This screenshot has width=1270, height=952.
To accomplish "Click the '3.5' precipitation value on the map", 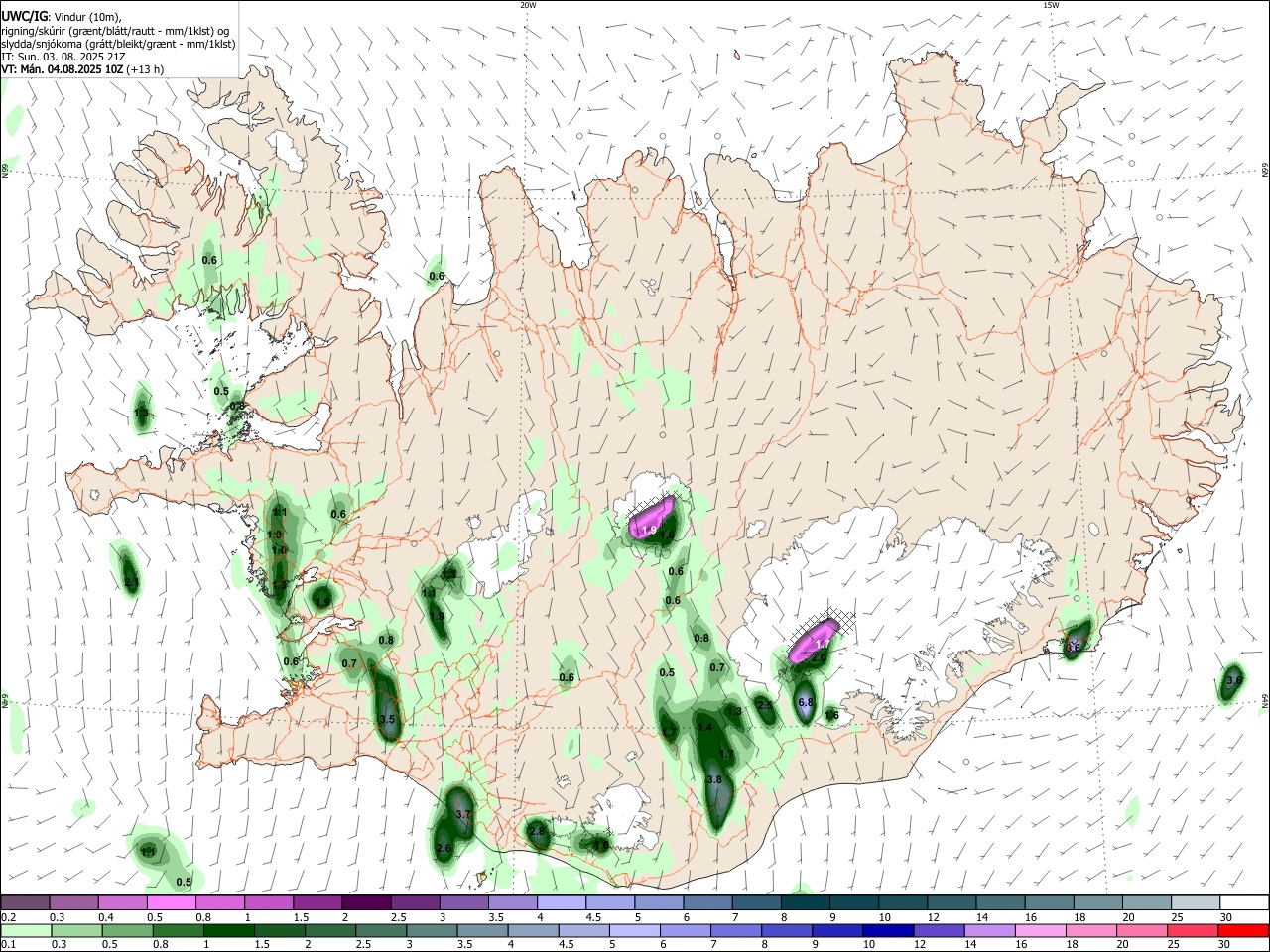I will [x=387, y=719].
